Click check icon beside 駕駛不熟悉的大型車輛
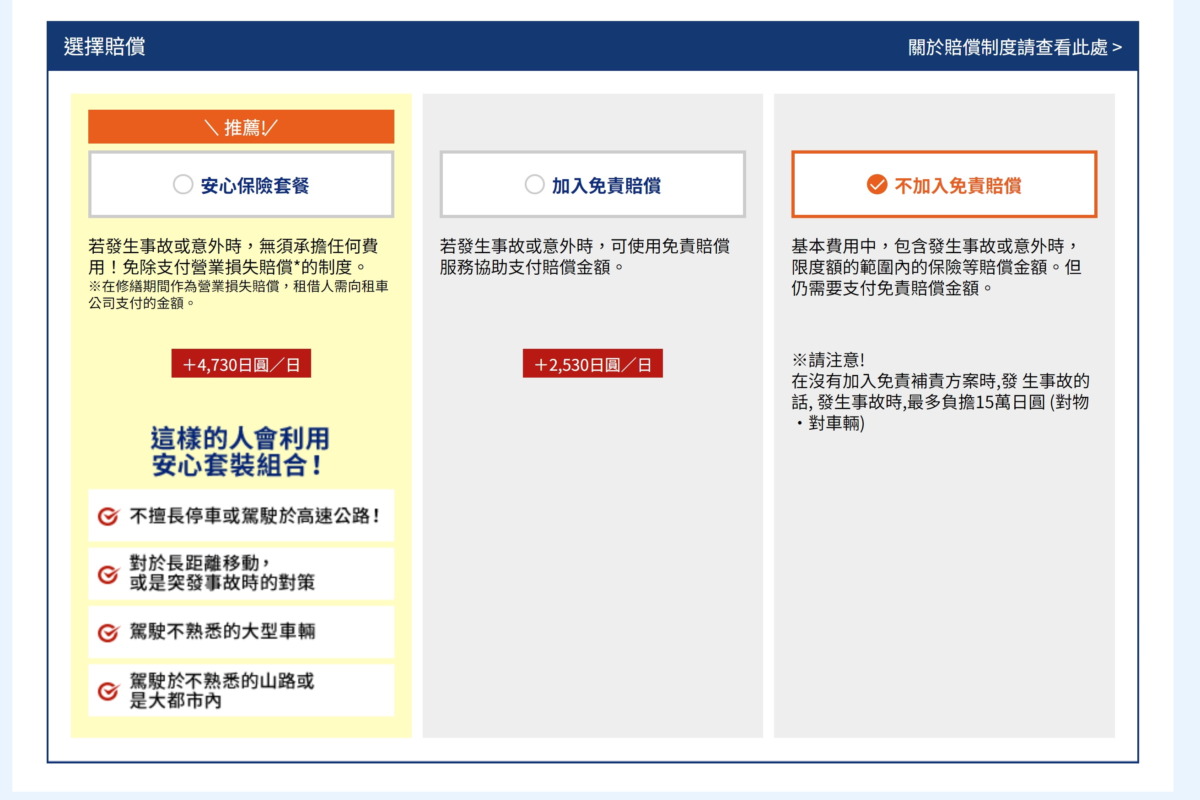The height and width of the screenshot is (800, 1200). [x=108, y=632]
